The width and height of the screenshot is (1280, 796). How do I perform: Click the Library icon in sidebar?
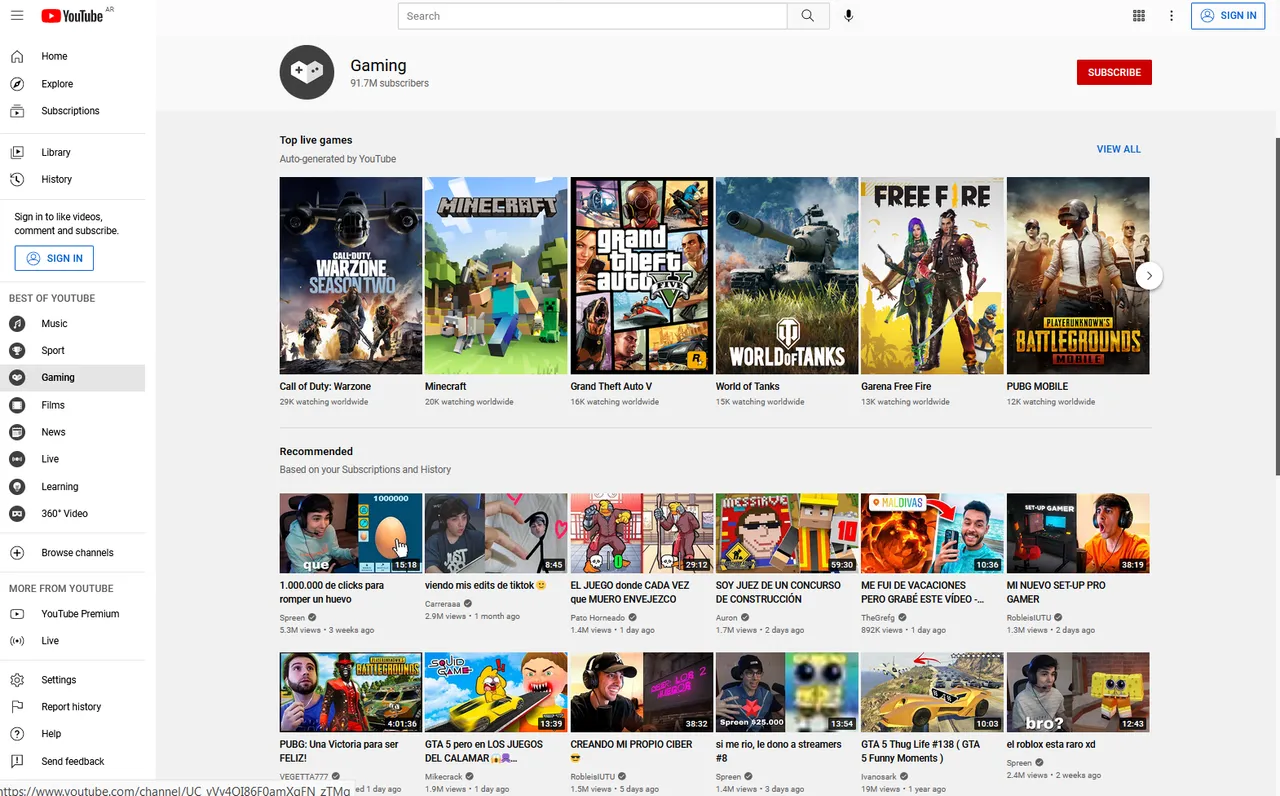17,152
